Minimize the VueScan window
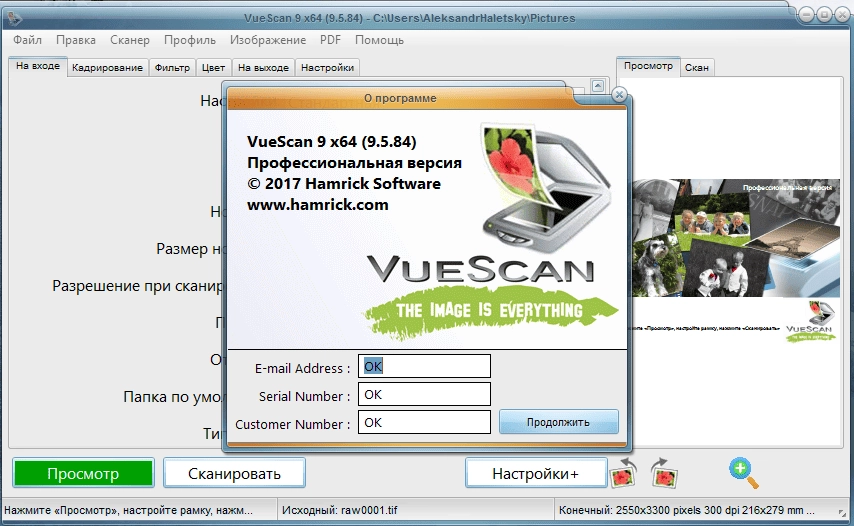Image resolution: width=854 pixels, height=526 pixels. pos(807,15)
